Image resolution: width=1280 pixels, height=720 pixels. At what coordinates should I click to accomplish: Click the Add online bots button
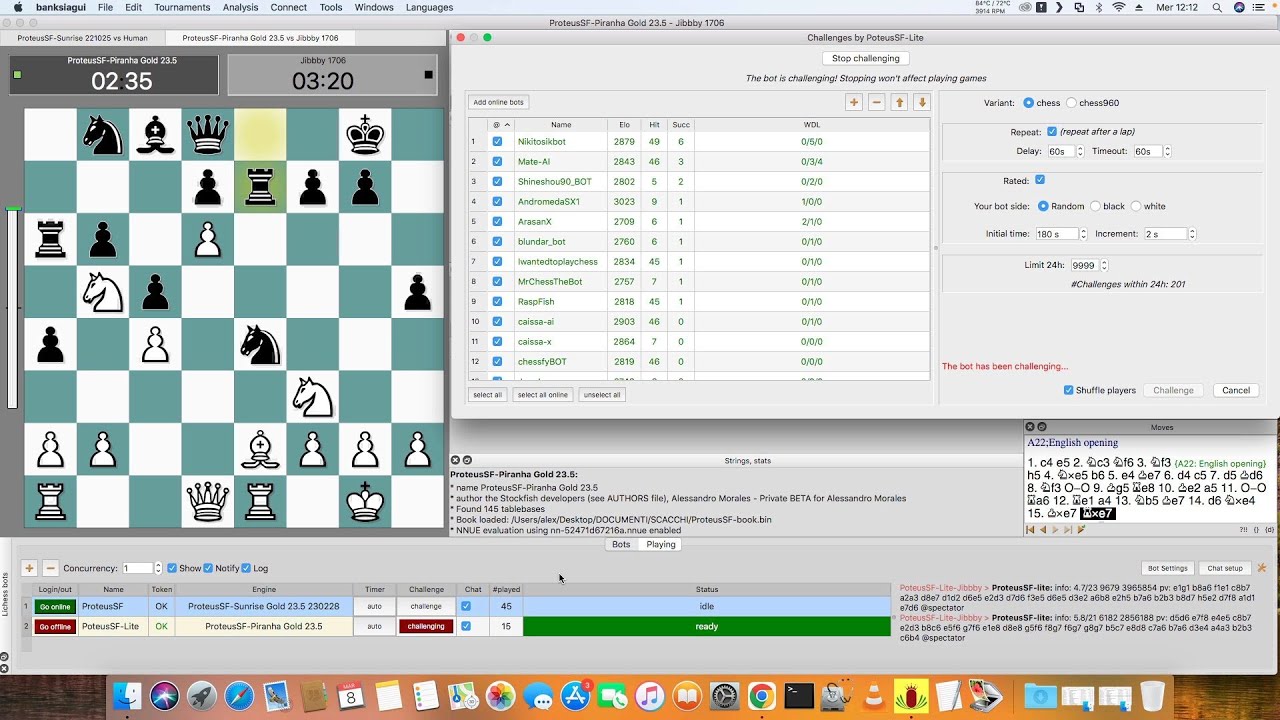click(x=498, y=102)
